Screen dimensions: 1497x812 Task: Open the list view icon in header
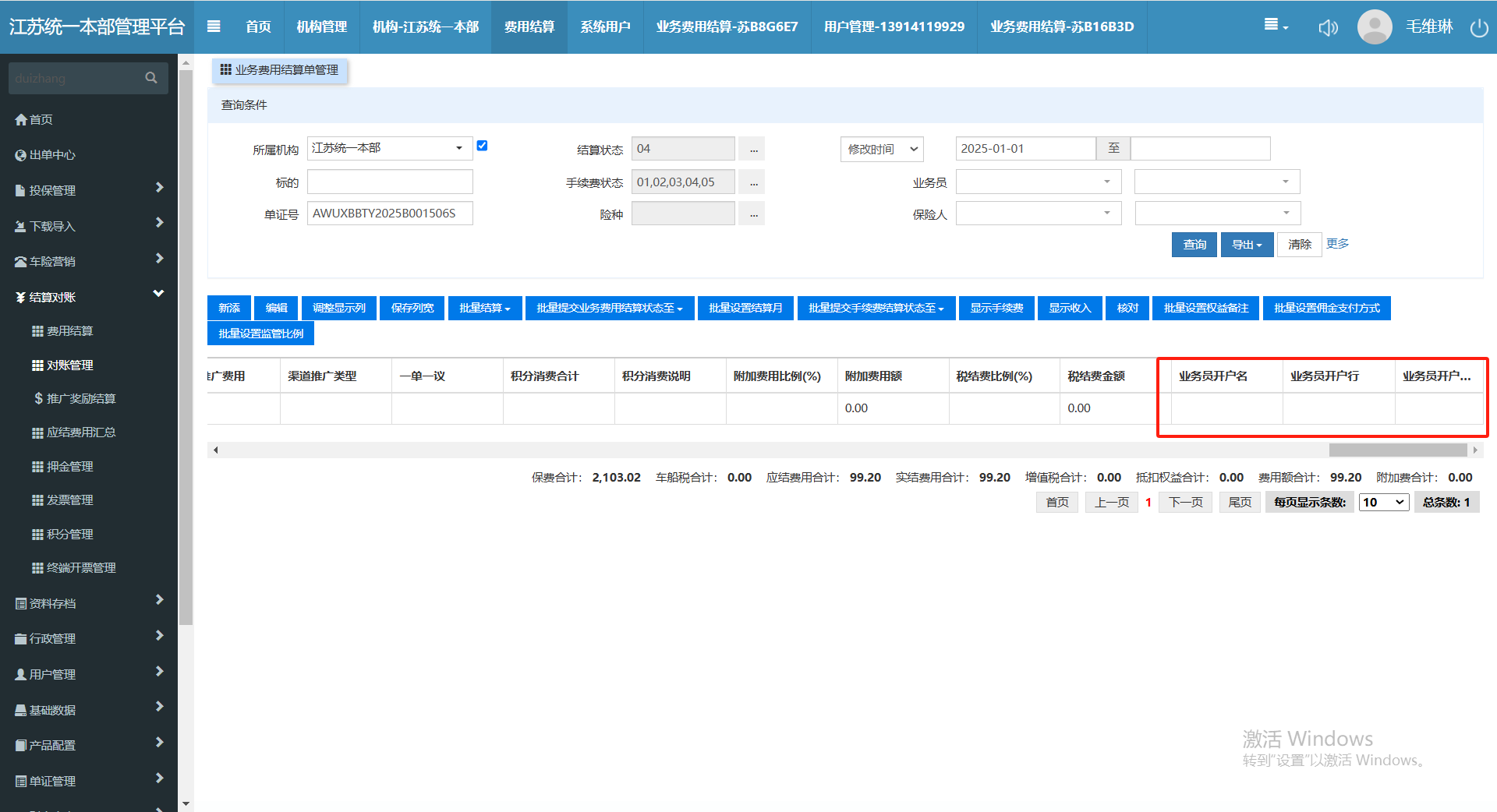tap(1275, 26)
